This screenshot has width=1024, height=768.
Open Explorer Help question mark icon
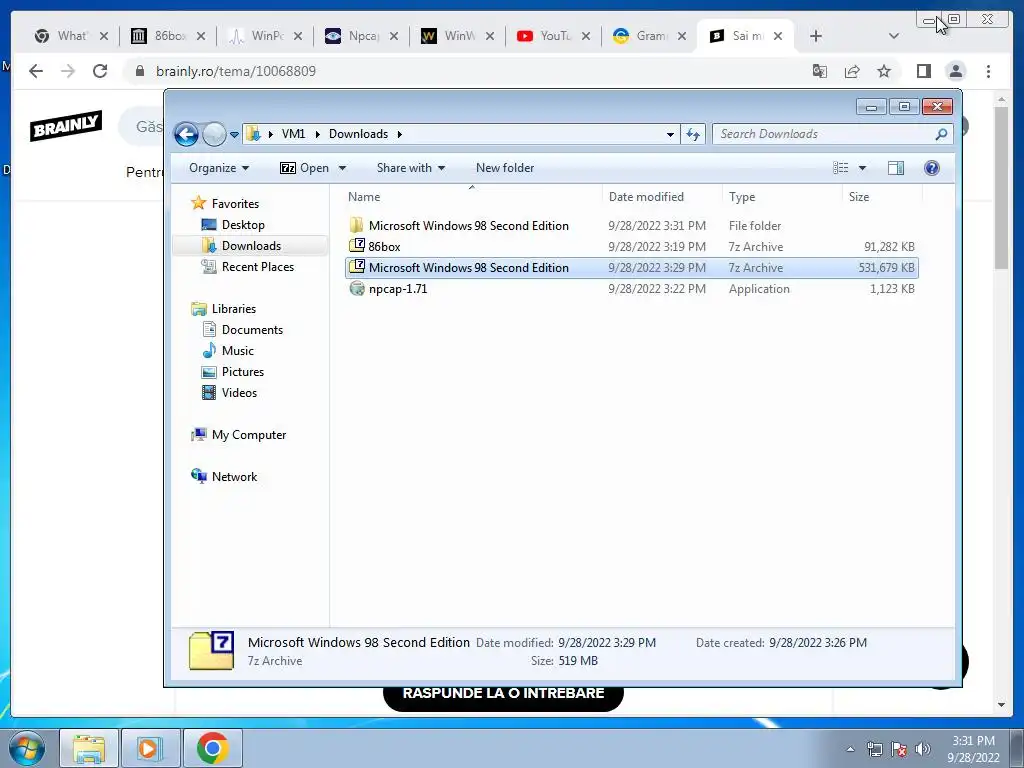[932, 168]
